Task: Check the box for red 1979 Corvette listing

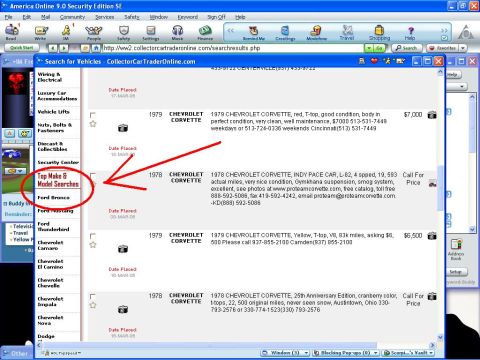Action: point(93,115)
